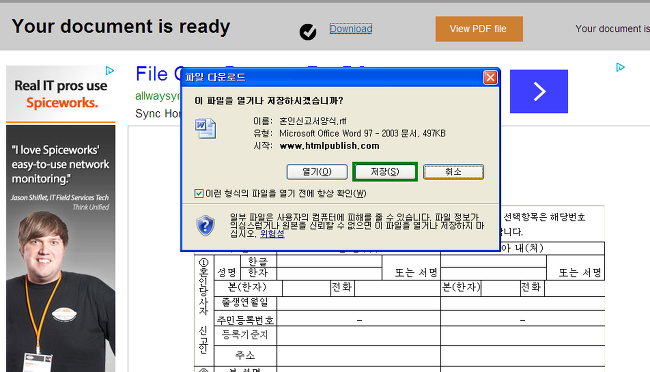Click the View PDF file button
650x372 pixels.
[479, 29]
